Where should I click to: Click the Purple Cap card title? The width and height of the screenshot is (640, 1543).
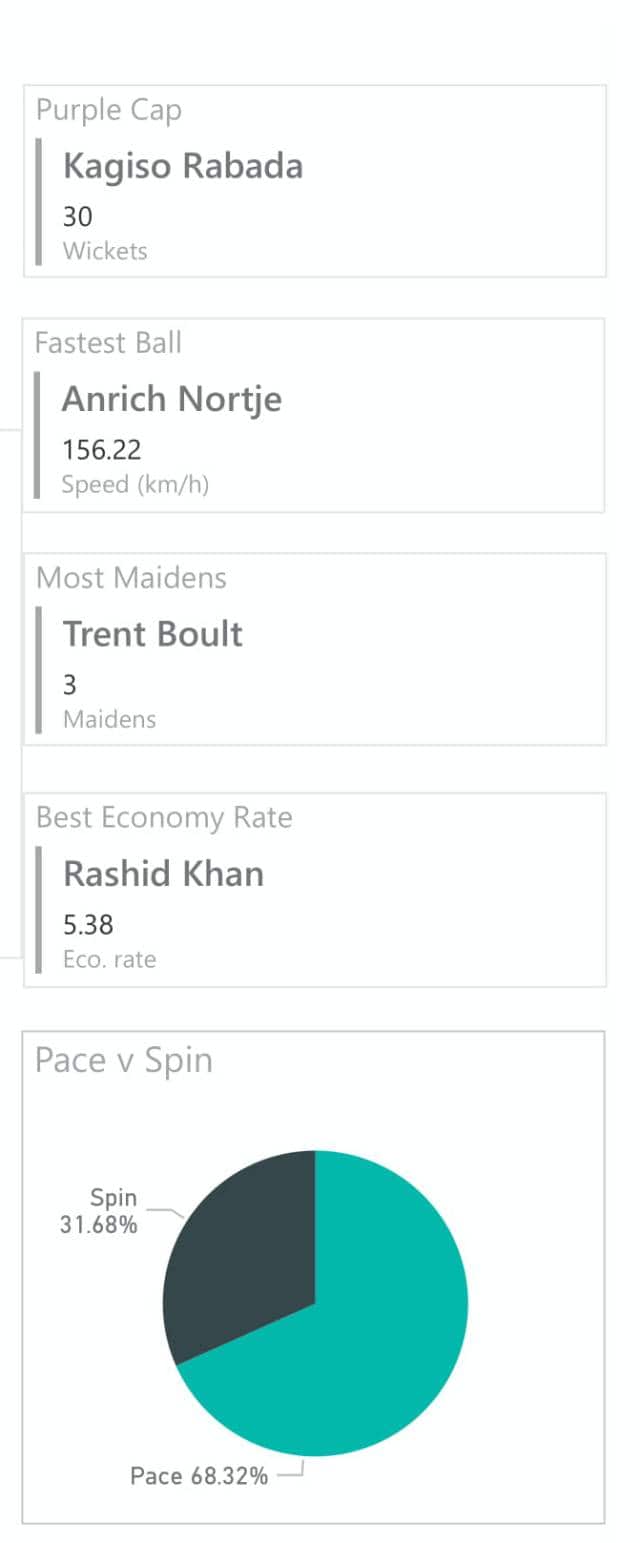109,110
